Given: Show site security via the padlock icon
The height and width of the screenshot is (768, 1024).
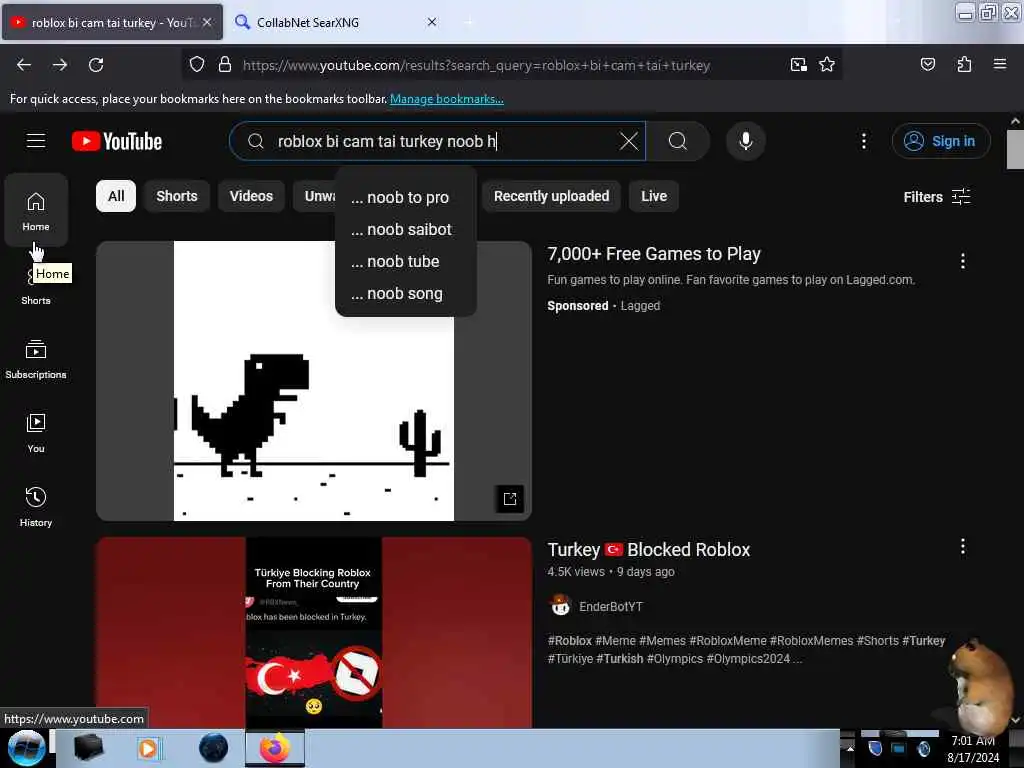Looking at the screenshot, I should 225,65.
